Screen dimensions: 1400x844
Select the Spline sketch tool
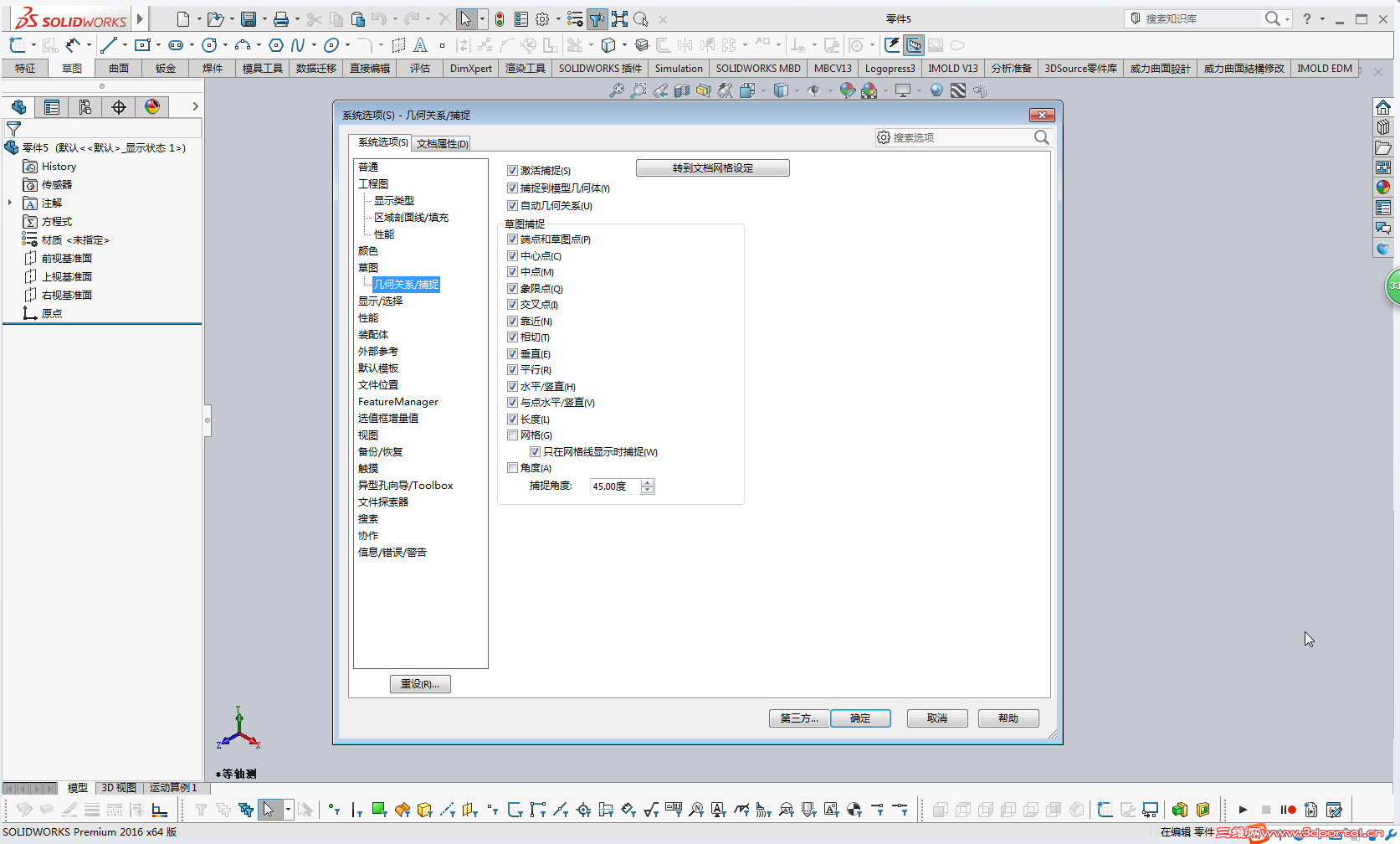click(x=298, y=45)
